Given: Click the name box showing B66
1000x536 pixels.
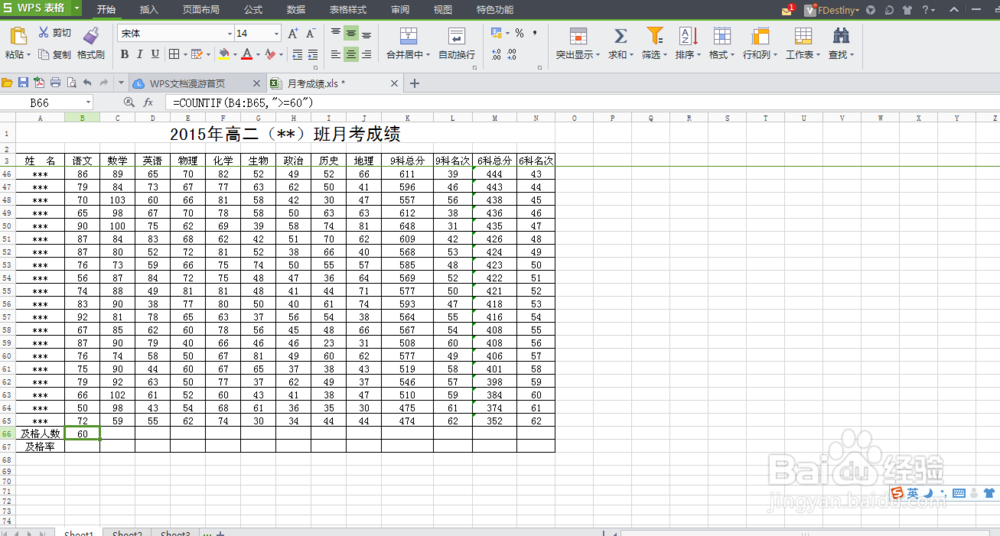Looking at the screenshot, I should (46, 103).
